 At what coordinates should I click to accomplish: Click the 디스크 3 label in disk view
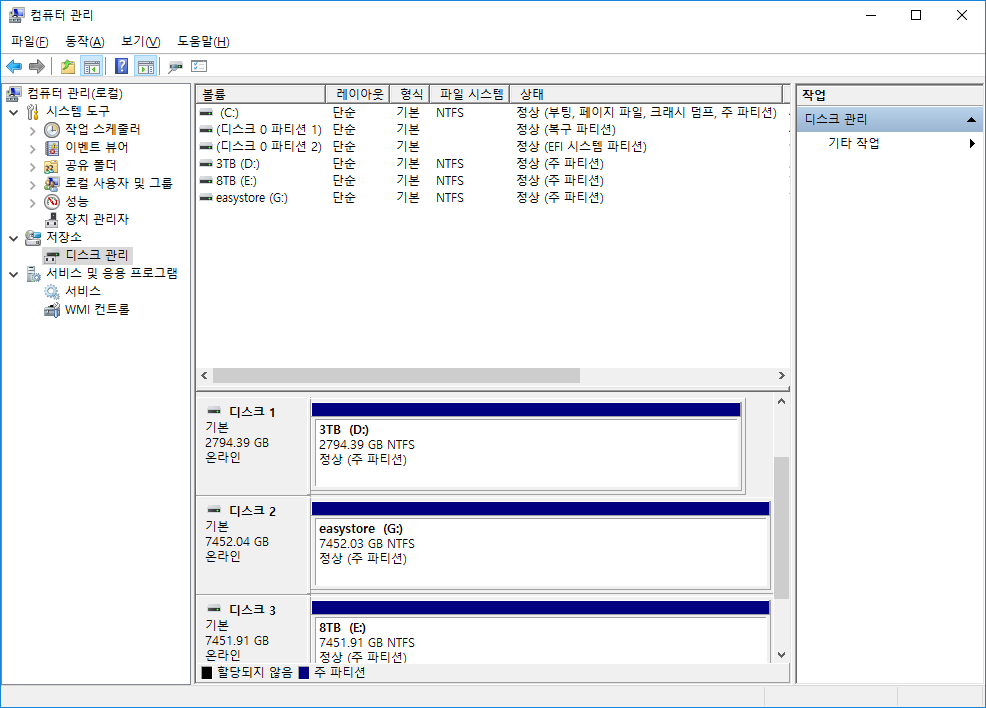point(252,610)
